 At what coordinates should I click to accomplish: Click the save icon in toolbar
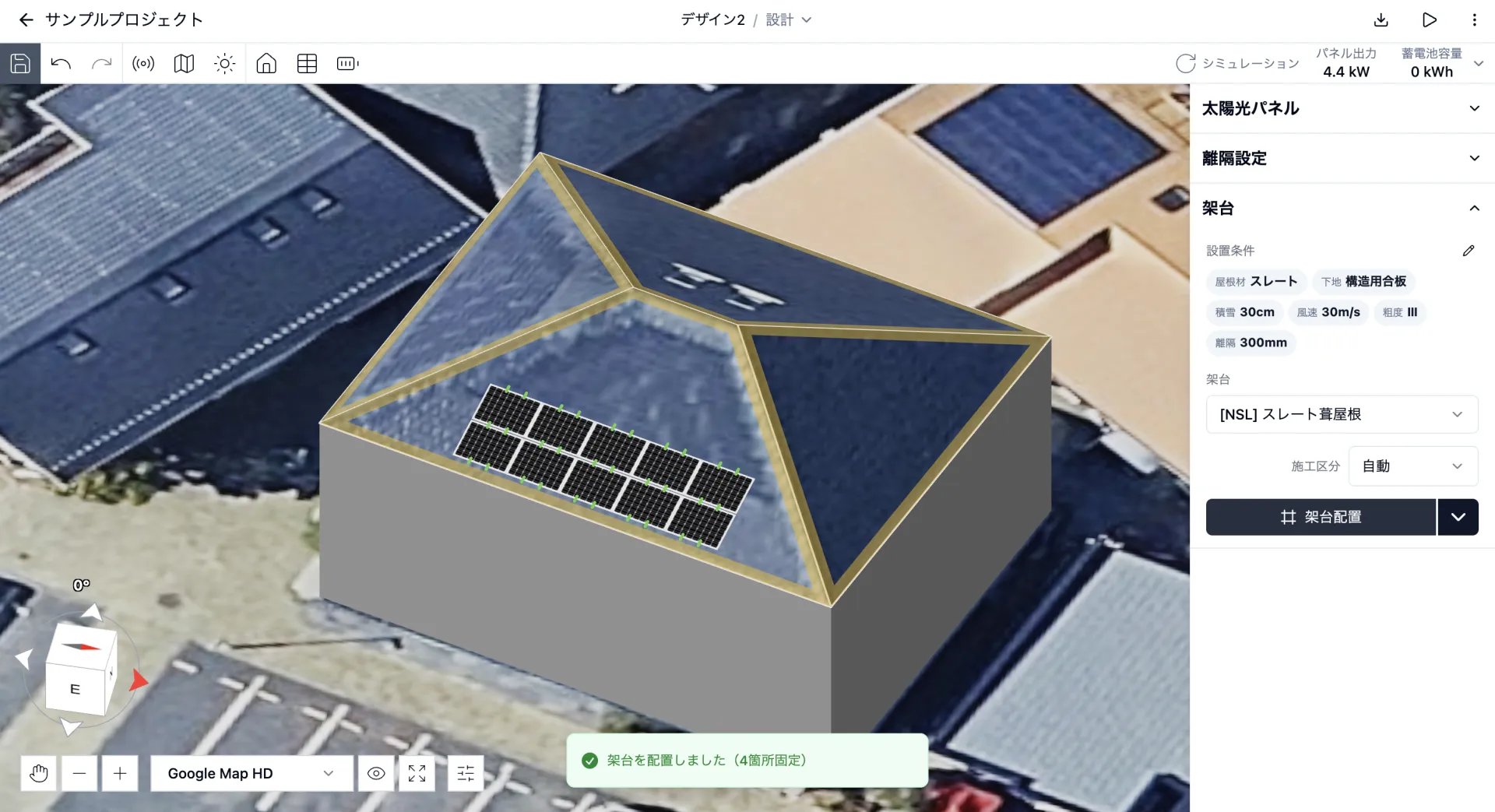(20, 63)
